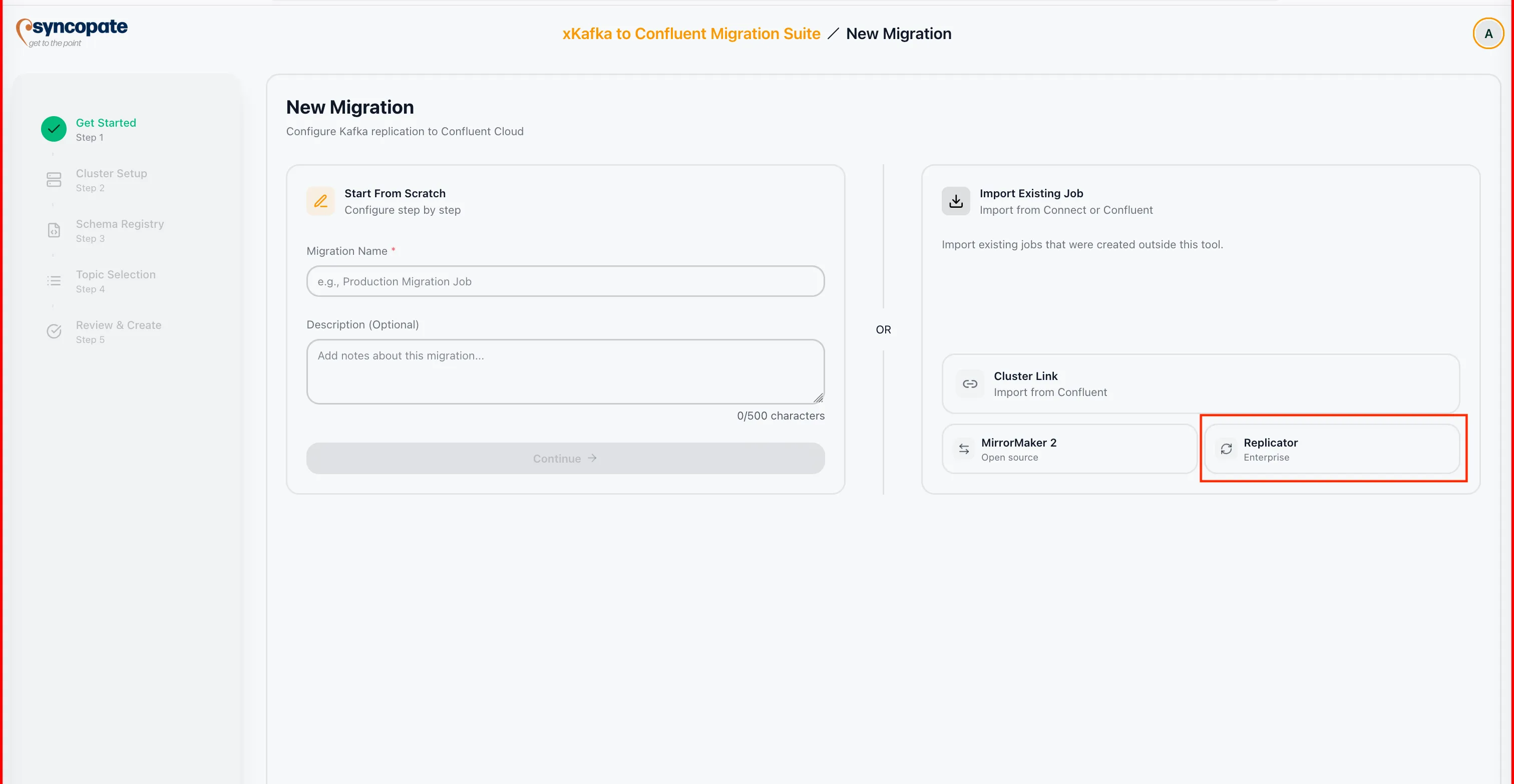The height and width of the screenshot is (784, 1514).
Task: Select the Start From Scratch pencil icon
Action: pos(320,200)
